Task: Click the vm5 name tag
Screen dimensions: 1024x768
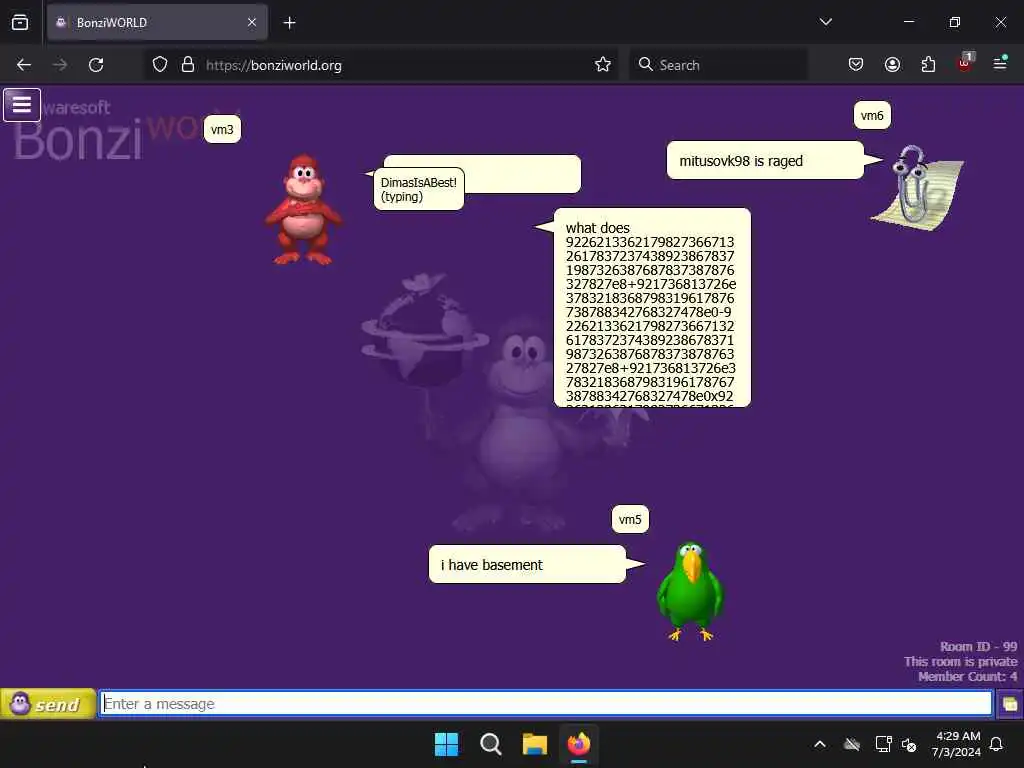Action: 630,520
